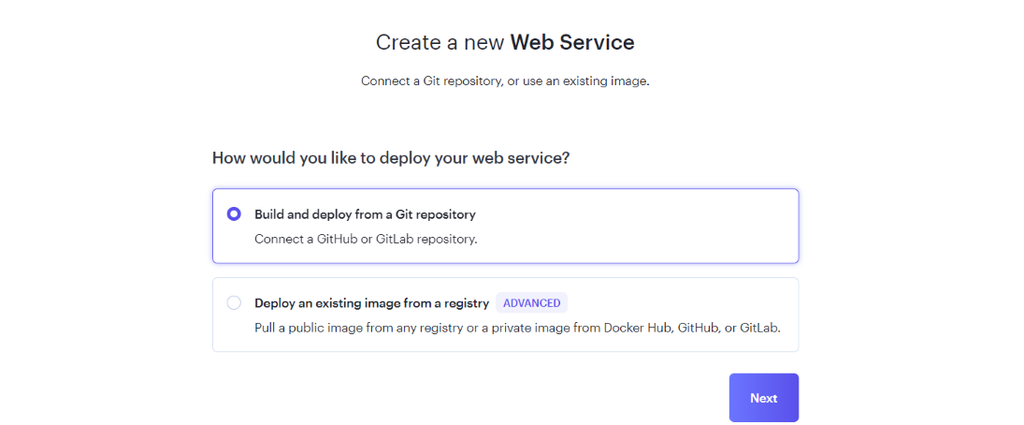
Task: Click the subtitle about connecting a Git repository
Action: pos(505,81)
